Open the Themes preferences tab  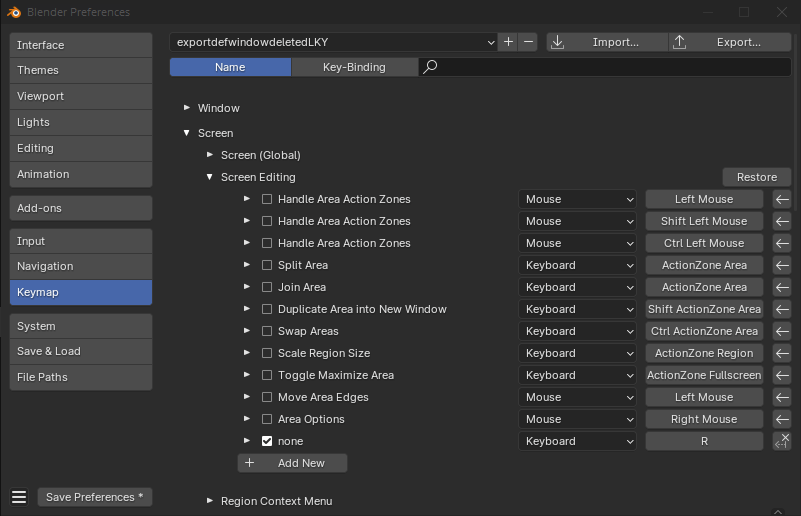click(81, 70)
